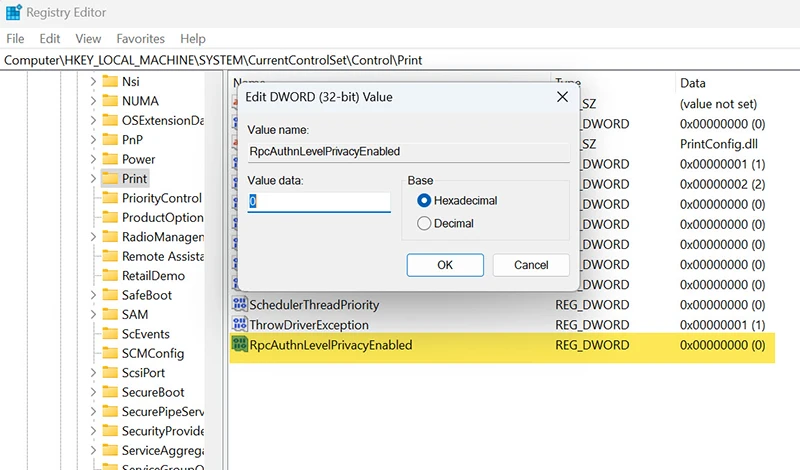
Task: Click the Nsi folder icon
Action: point(110,82)
